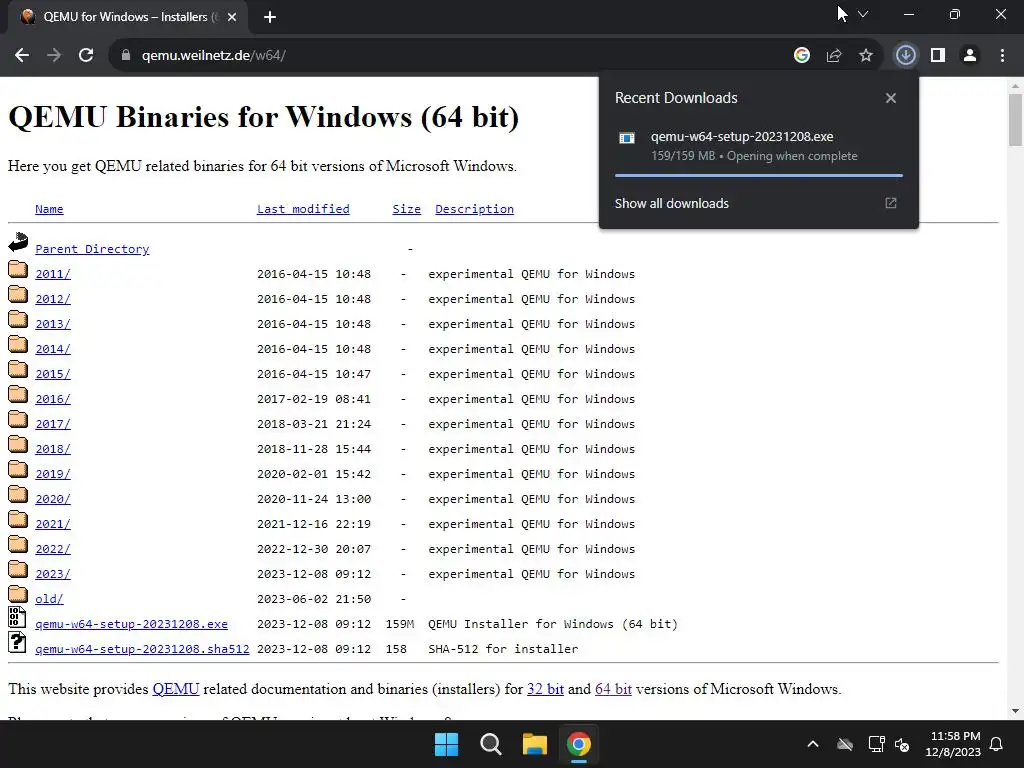Open the qemu-w64-setup-20231208.sha512 link

[x=142, y=648]
